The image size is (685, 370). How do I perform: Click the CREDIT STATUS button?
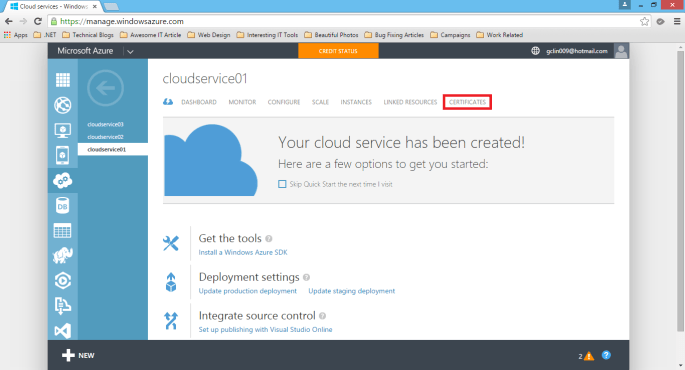point(338,51)
